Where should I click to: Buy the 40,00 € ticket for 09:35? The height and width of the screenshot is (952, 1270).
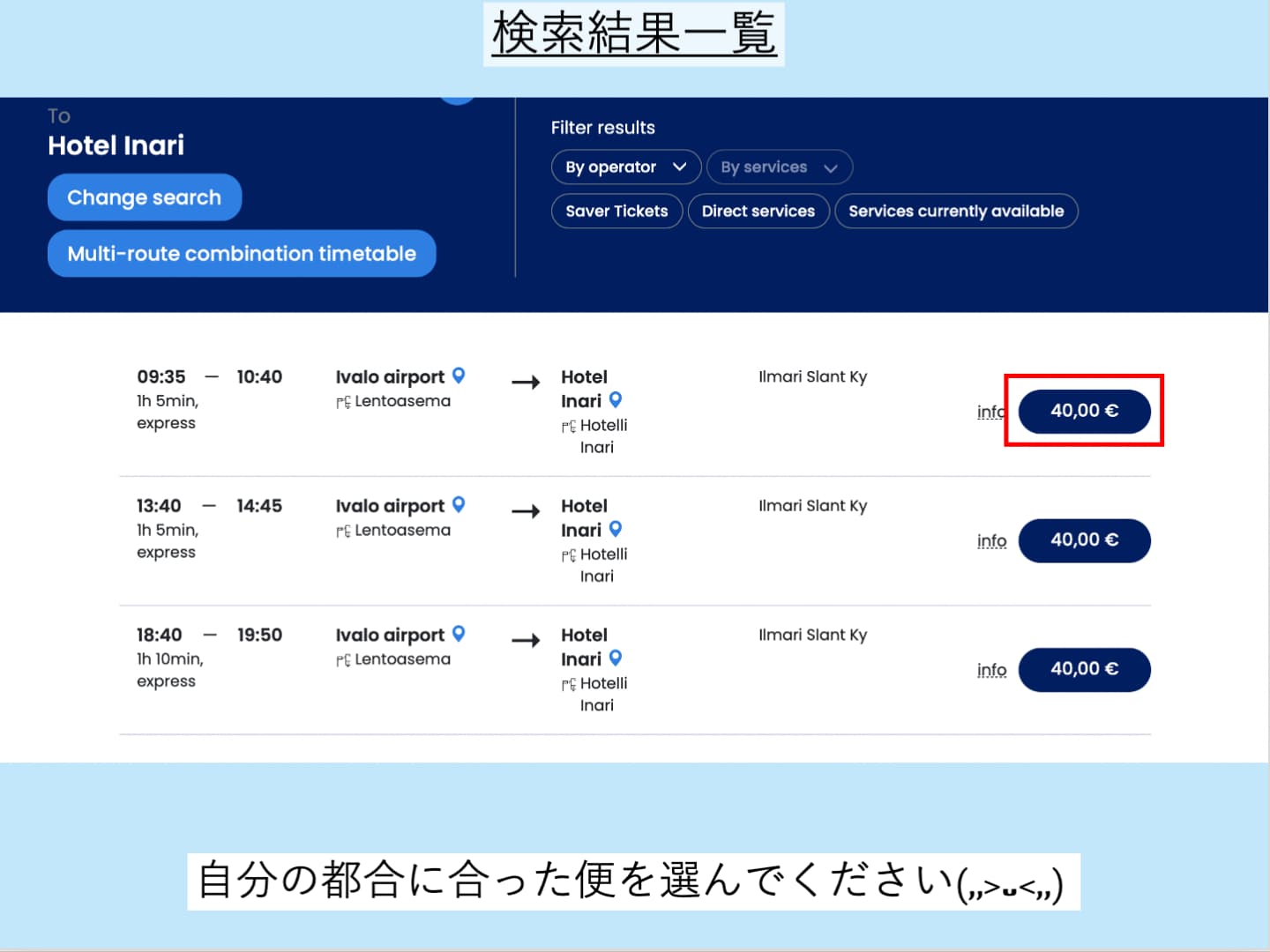pyautogui.click(x=1084, y=411)
